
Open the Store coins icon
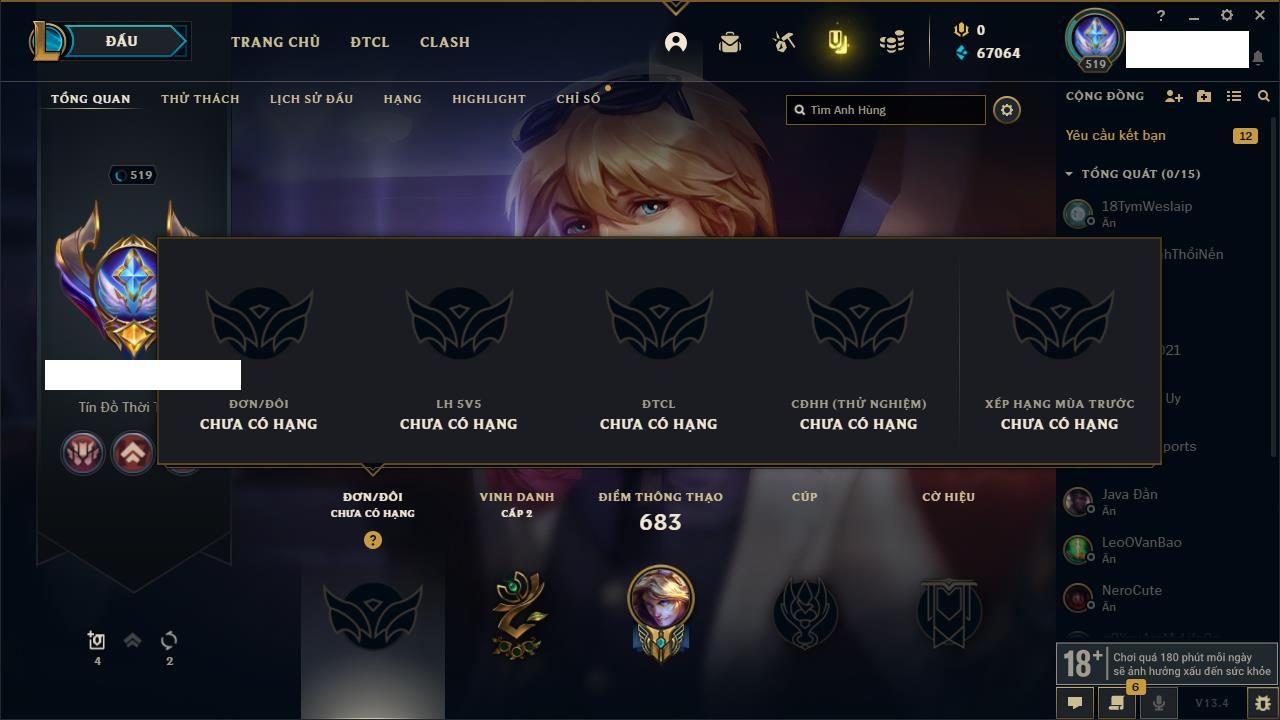pyautogui.click(x=892, y=42)
